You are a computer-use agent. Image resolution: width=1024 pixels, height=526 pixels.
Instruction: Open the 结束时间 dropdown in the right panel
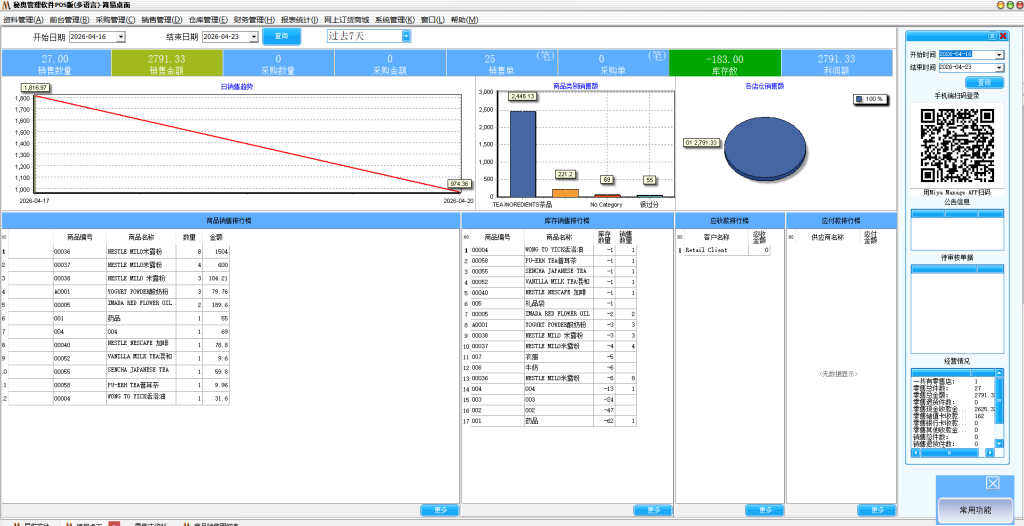tap(999, 67)
